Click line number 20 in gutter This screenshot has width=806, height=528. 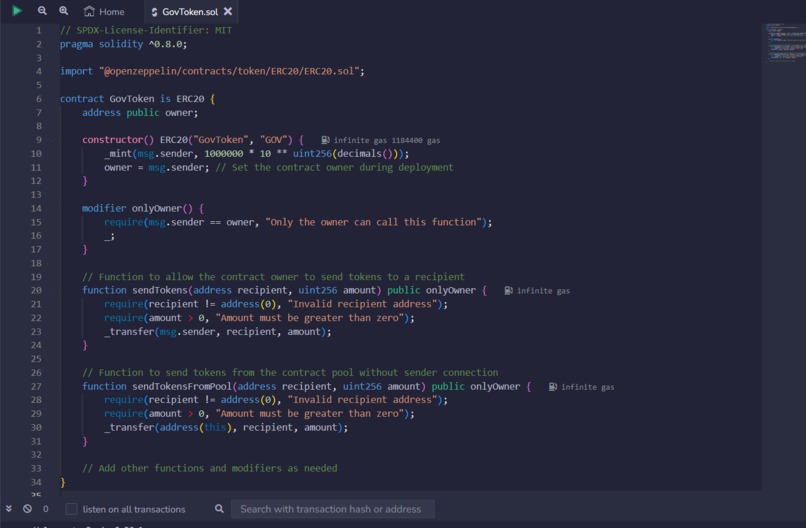click(36, 290)
